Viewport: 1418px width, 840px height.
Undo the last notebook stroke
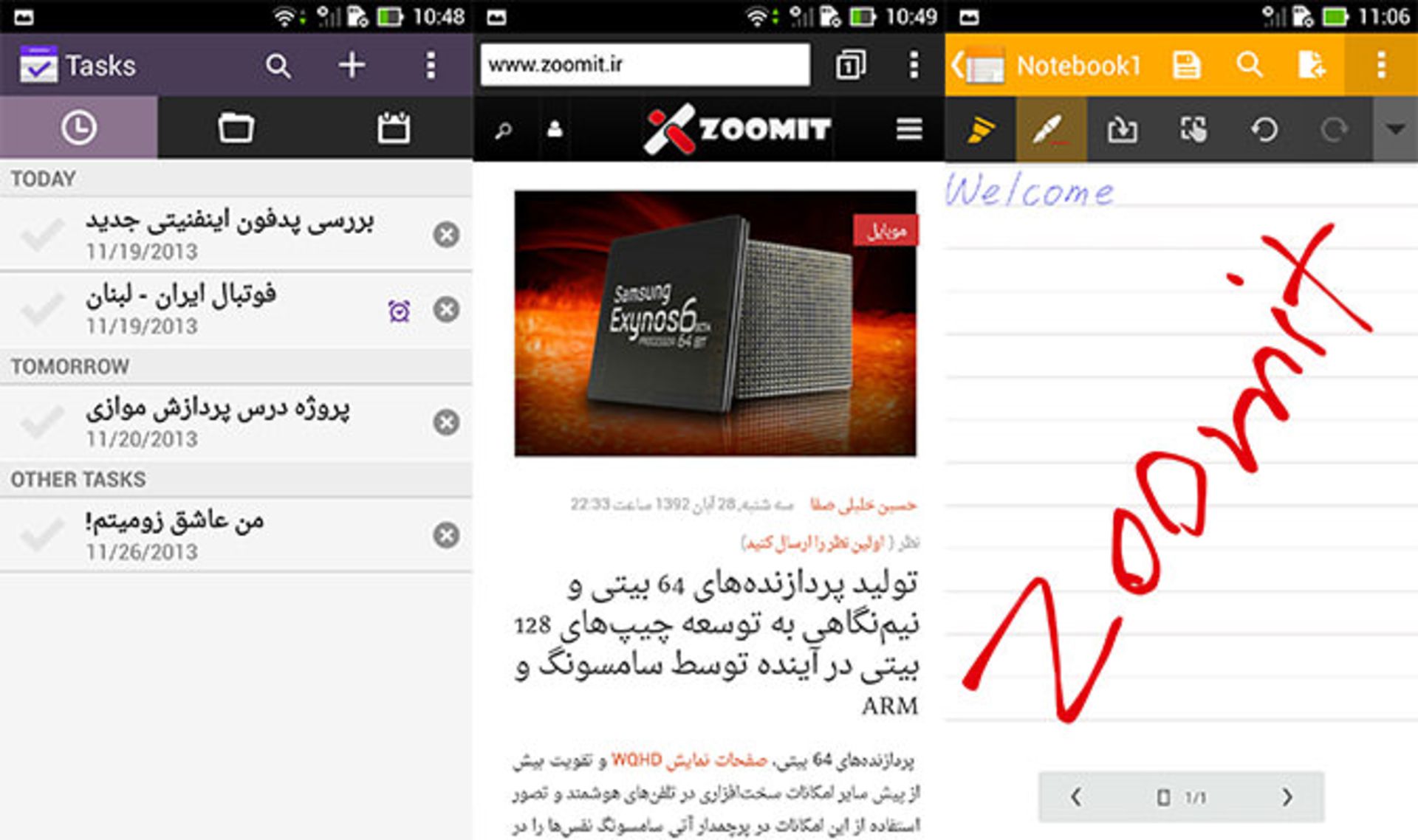point(1264,129)
